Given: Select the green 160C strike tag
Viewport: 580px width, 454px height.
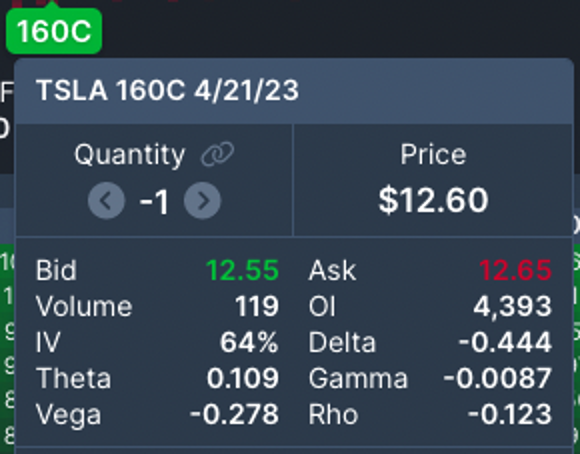Looking at the screenshot, I should [54, 31].
